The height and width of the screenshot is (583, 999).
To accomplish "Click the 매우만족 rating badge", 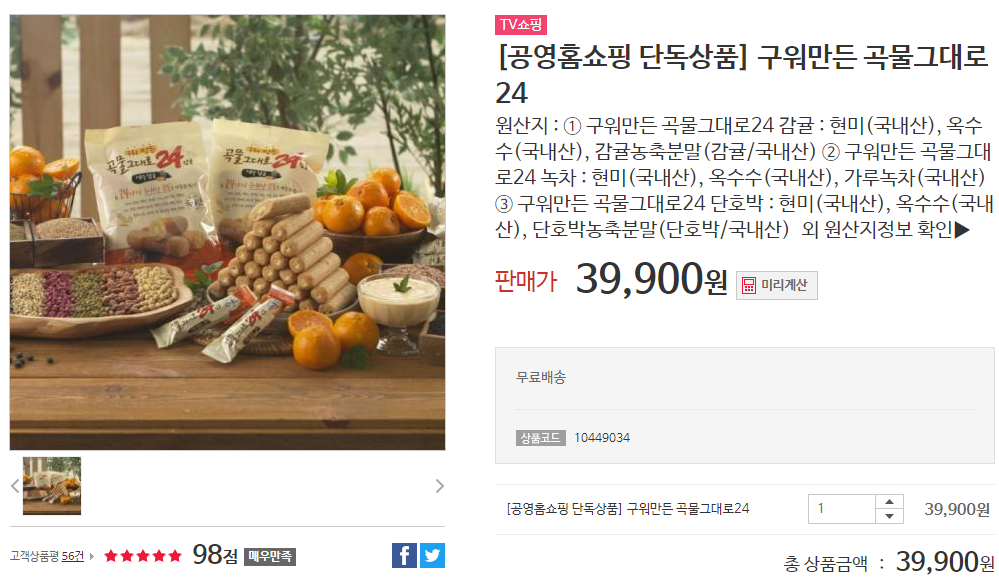I will [270, 556].
